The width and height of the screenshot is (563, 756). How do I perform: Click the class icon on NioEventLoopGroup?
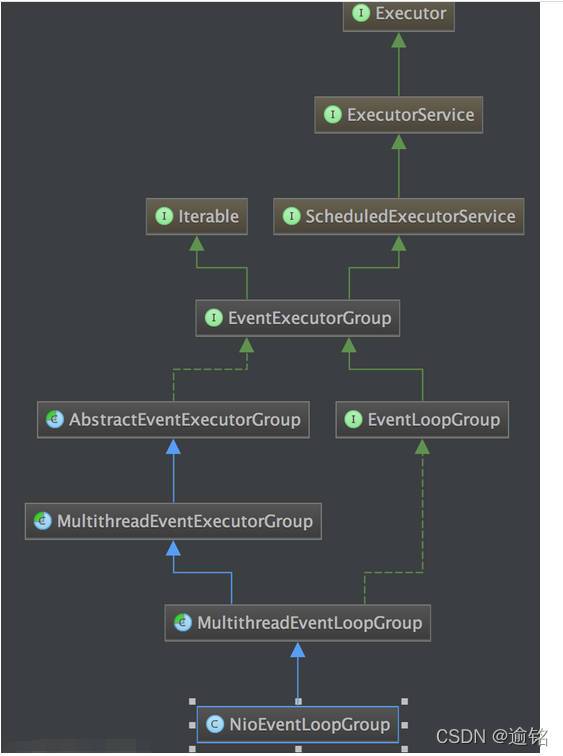click(215, 724)
